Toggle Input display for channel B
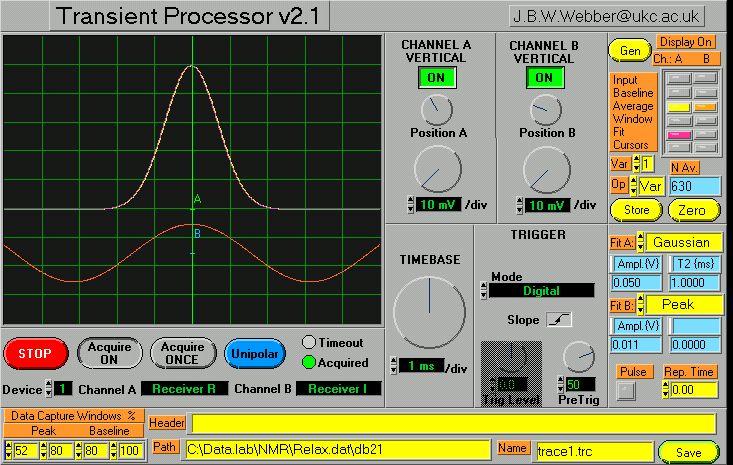This screenshot has width=733, height=465. (x=705, y=78)
